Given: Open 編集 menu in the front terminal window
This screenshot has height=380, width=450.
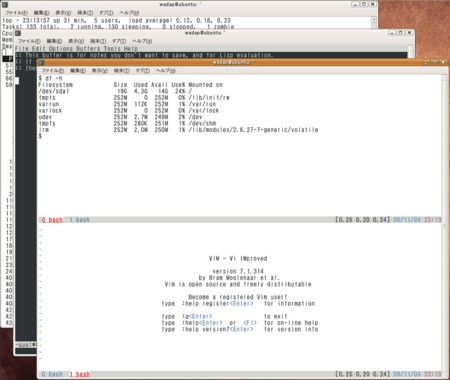Looking at the screenshot, I should (x=78, y=71).
